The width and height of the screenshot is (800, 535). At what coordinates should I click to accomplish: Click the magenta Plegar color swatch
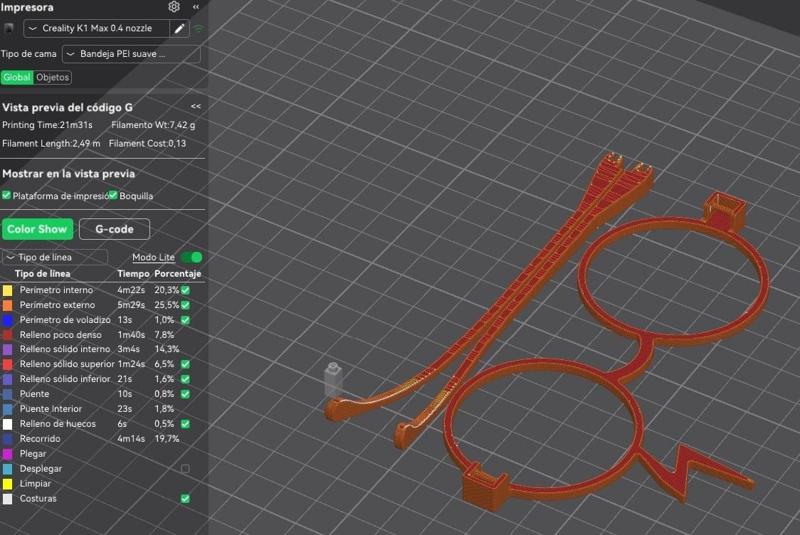point(8,453)
